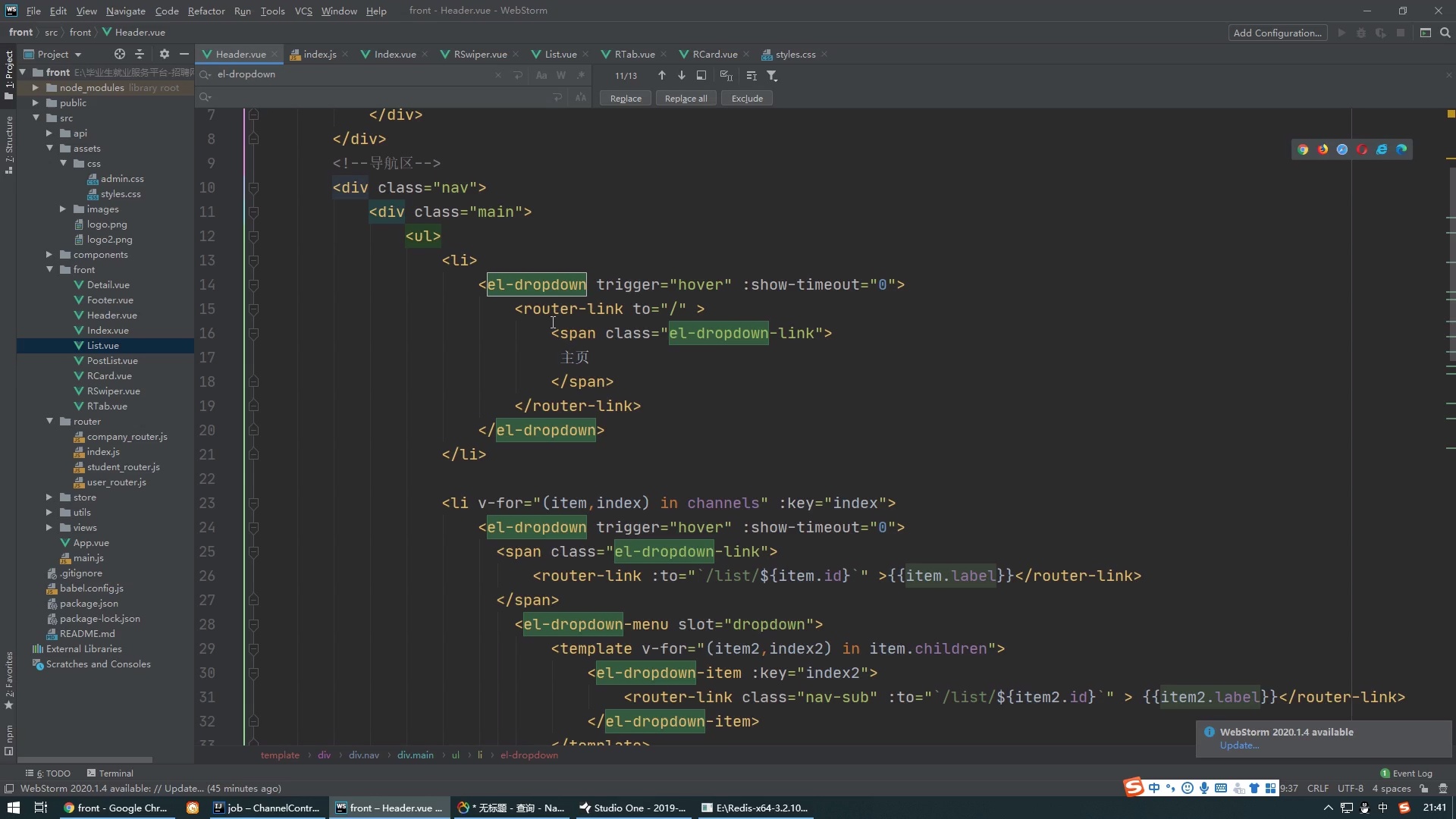The image size is (1456, 819).
Task: Open Project panel settings via the gear icon
Action: pos(165,54)
